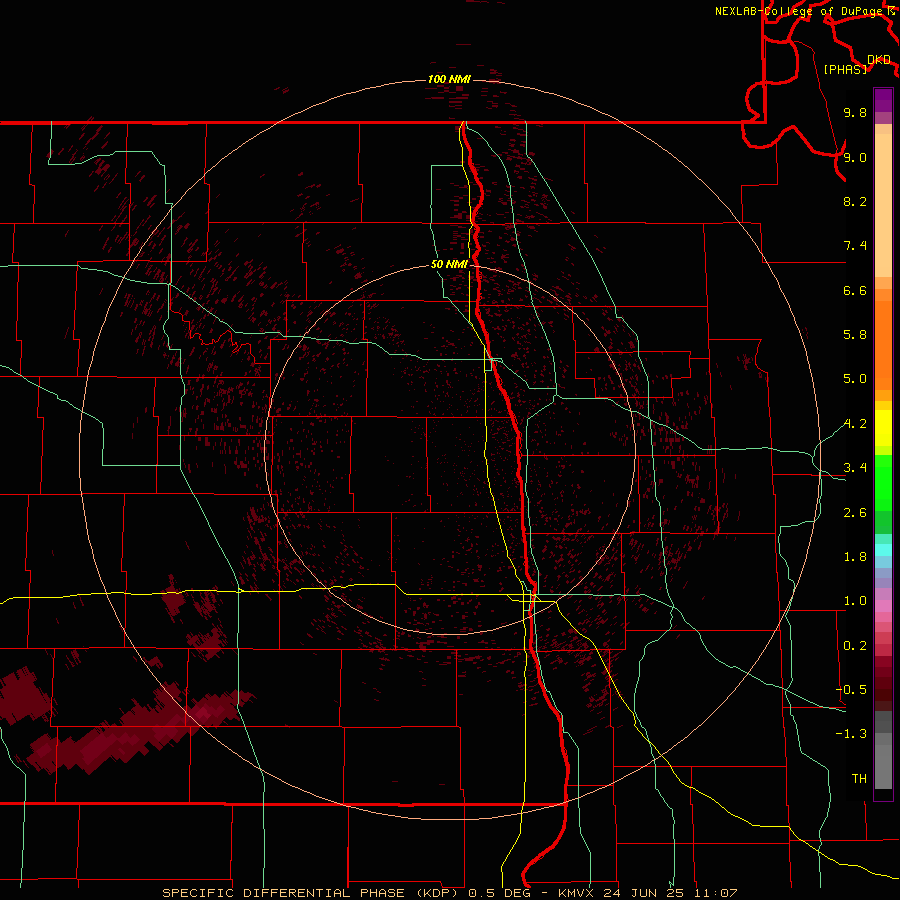Select the cyan segment of the color bar
This screenshot has height=900, width=900.
tap(883, 550)
